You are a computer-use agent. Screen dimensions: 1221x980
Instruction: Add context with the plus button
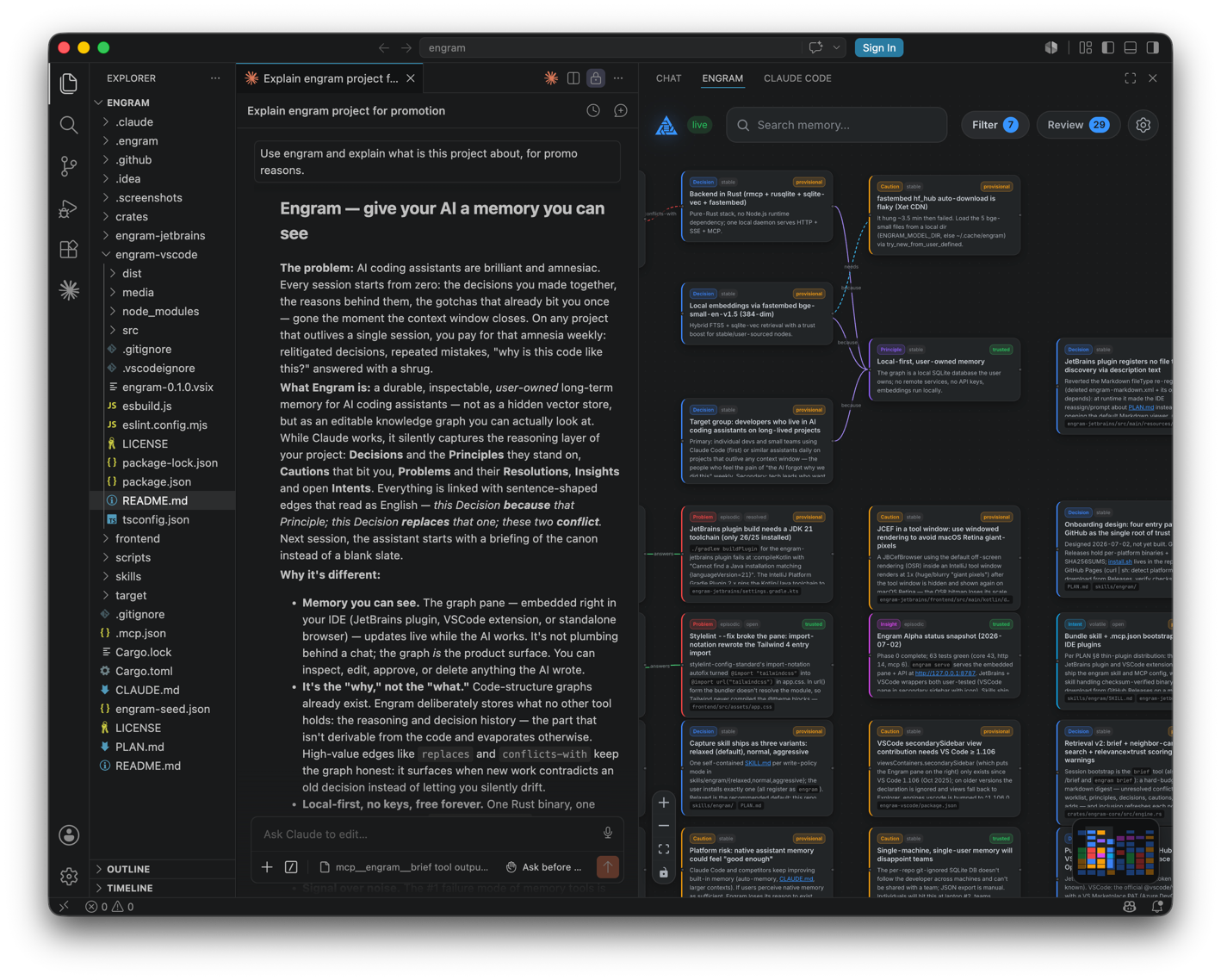(x=267, y=867)
